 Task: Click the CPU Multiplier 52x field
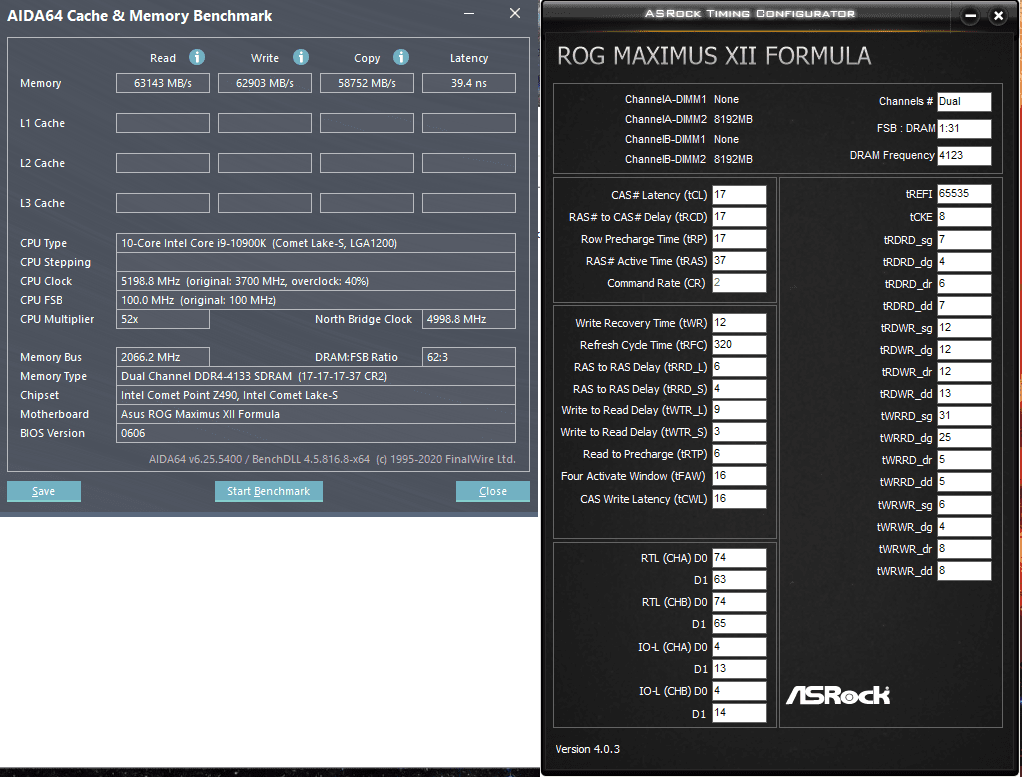pos(163,319)
